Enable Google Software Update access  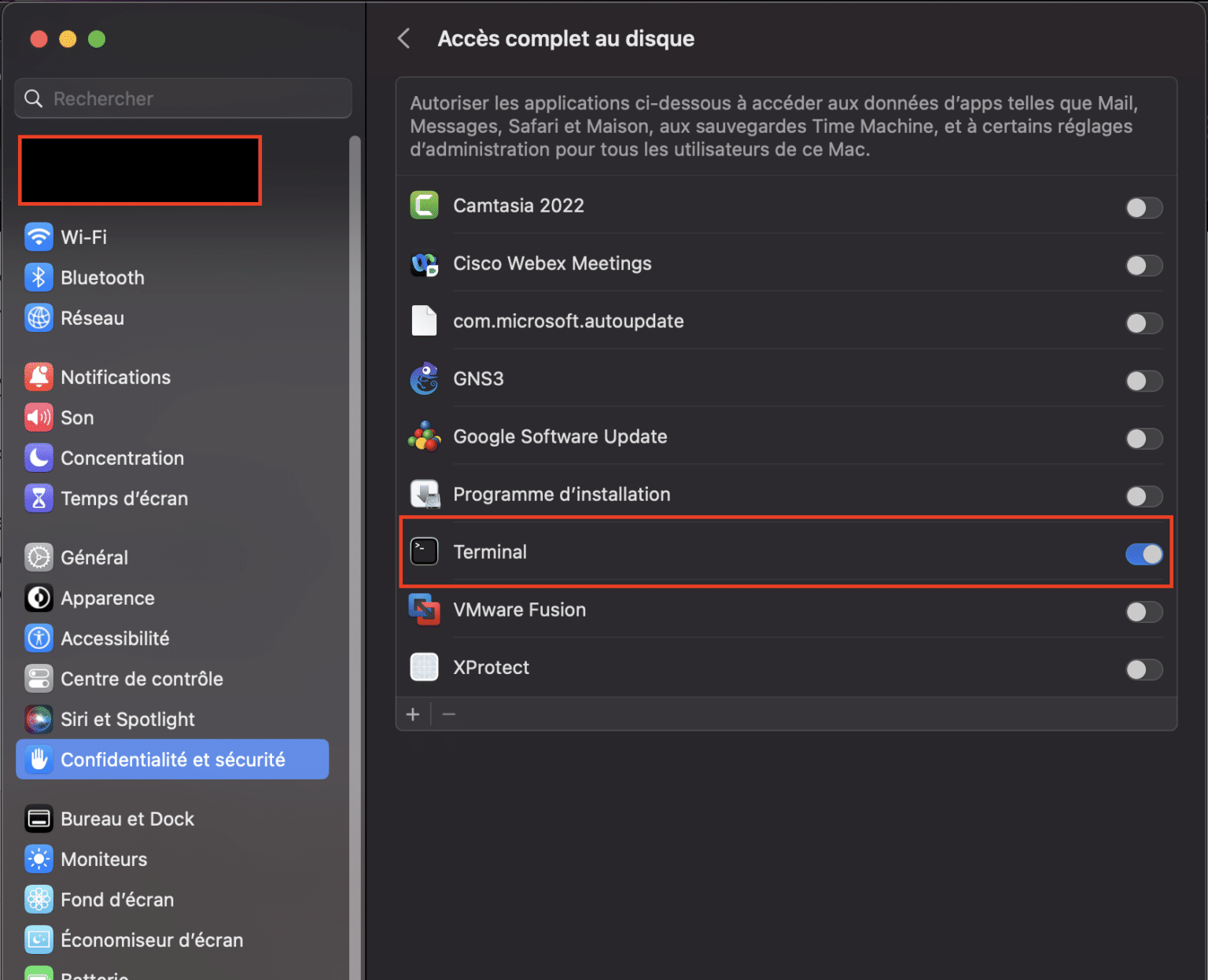pos(1144,439)
